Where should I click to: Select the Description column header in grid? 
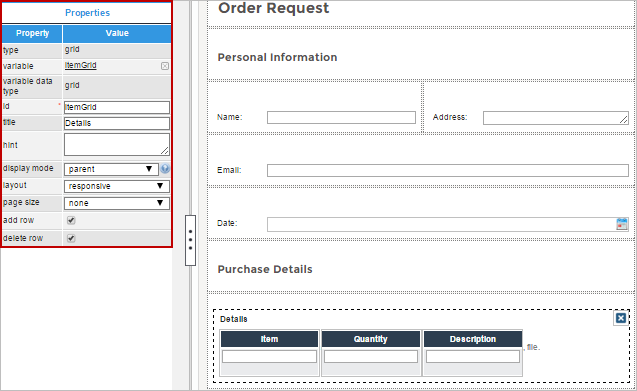(x=472, y=339)
